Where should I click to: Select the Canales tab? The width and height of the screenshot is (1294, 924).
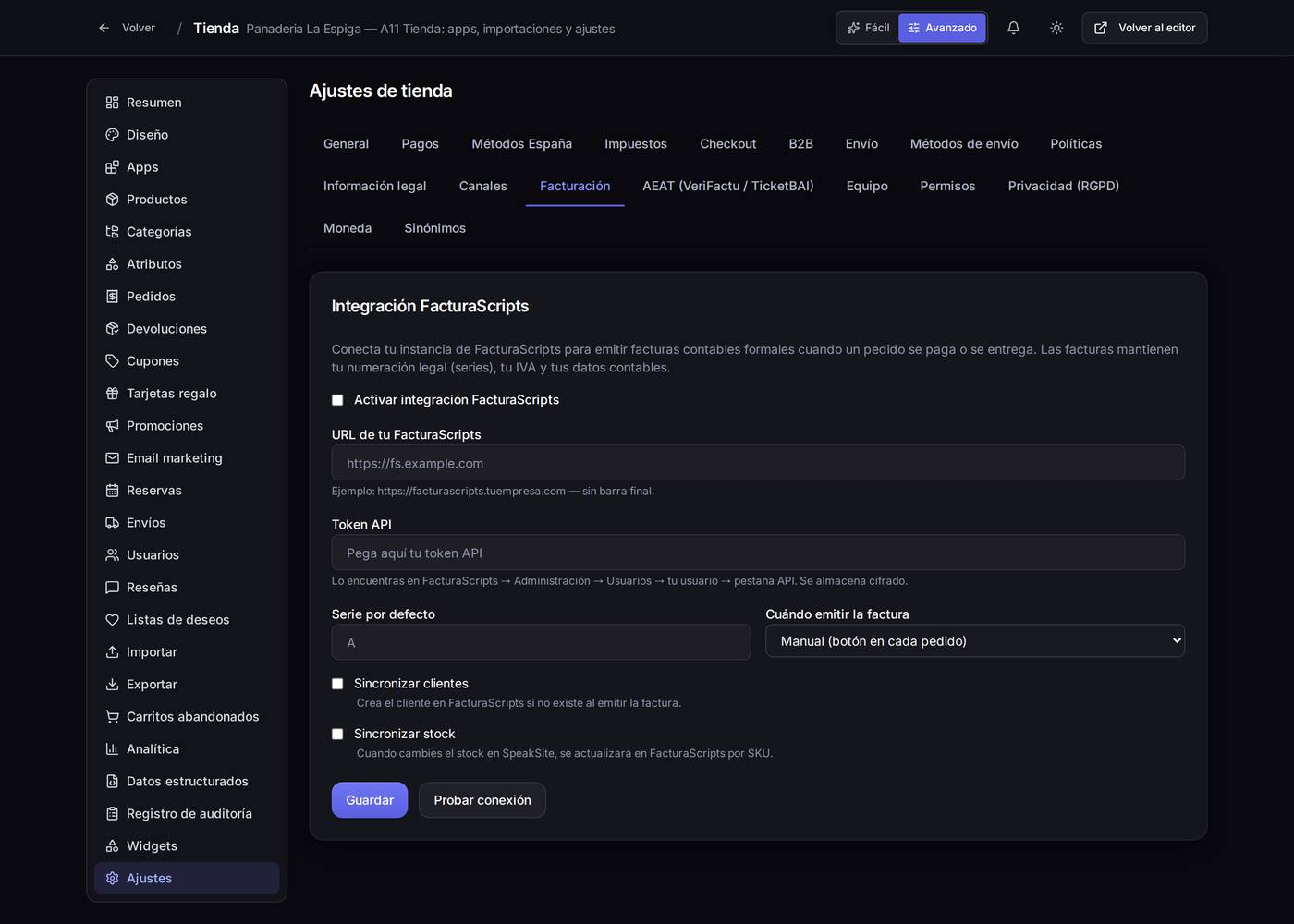483,187
